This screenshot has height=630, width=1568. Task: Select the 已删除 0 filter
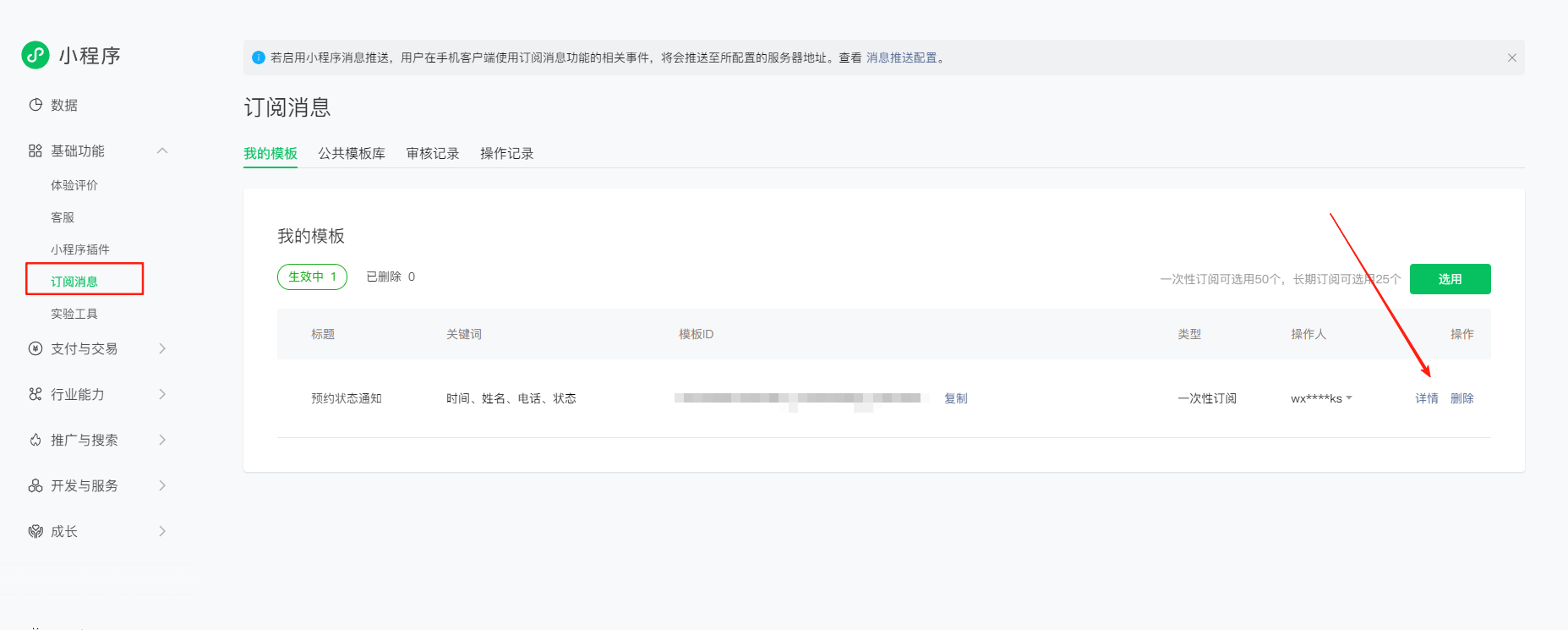tap(391, 277)
